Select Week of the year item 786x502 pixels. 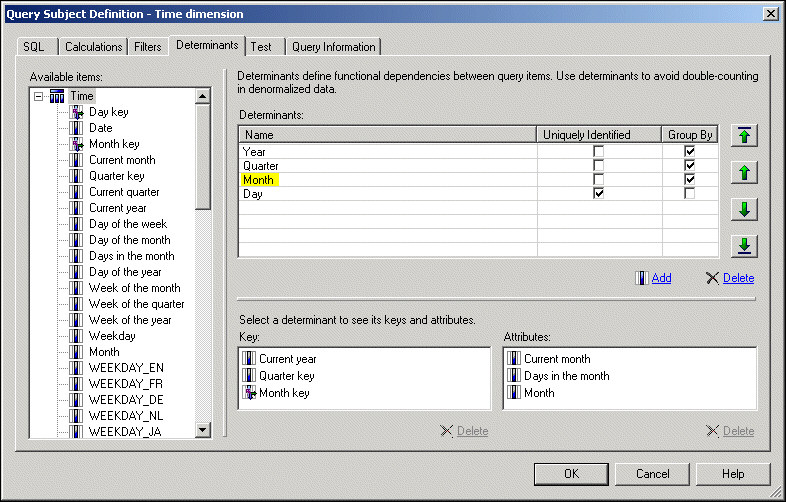[x=130, y=320]
